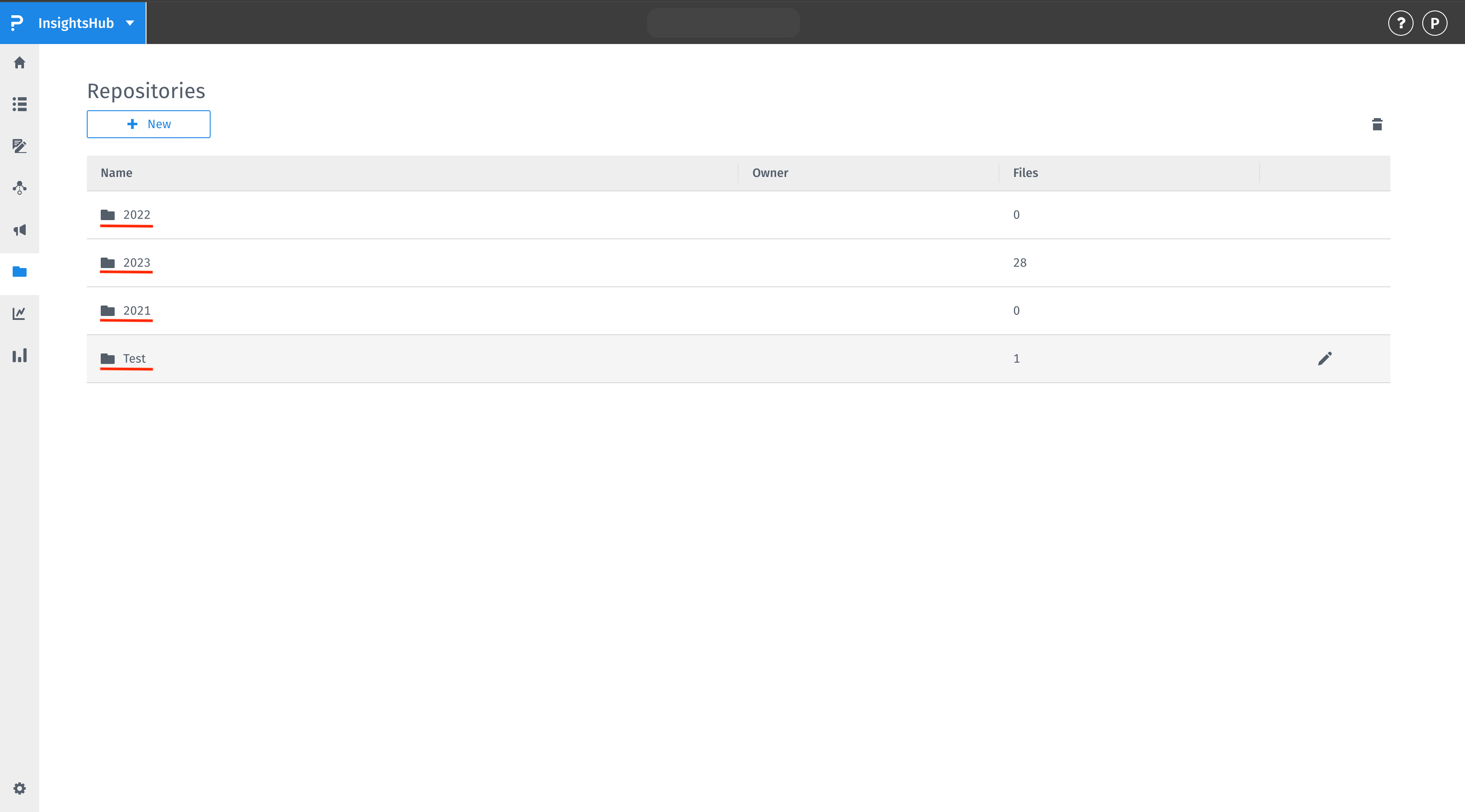Open the 2023 repository
This screenshot has height=812, width=1465.
(136, 263)
